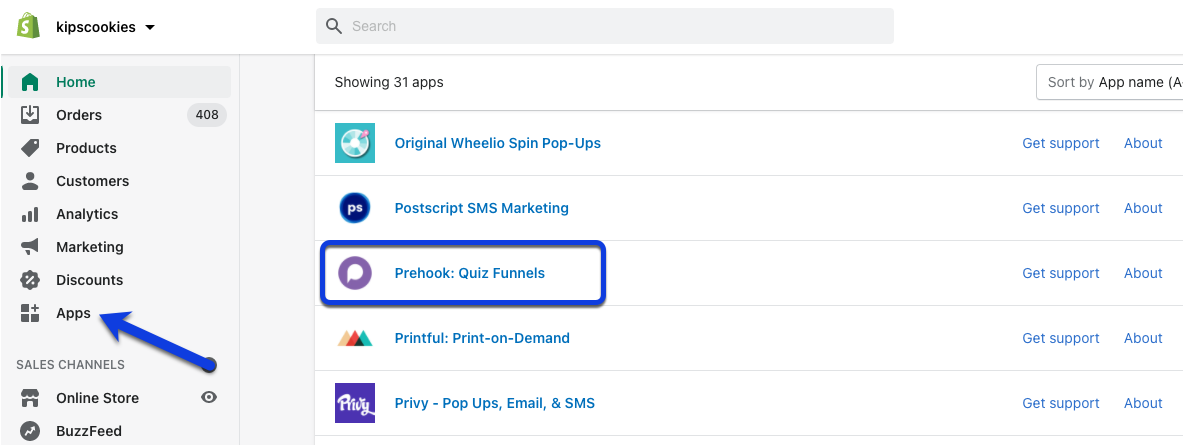Open Analytics in the sidebar

pyautogui.click(x=87, y=214)
